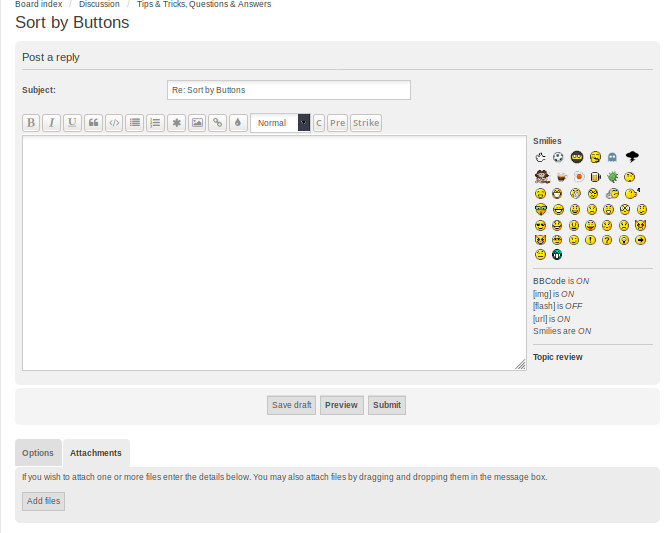Insert the blushing embarrassed smiley

(x=607, y=225)
